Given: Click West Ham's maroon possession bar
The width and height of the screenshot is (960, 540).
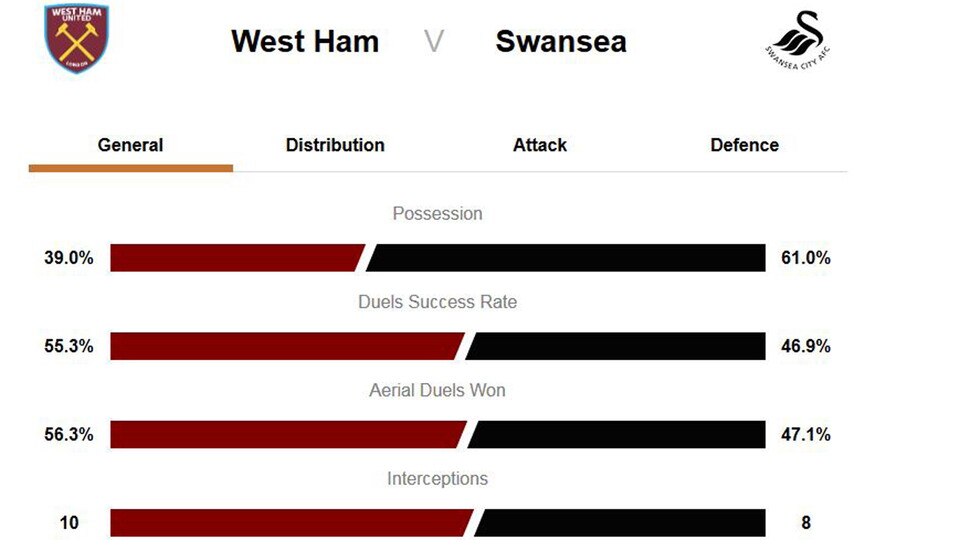Looking at the screenshot, I should [x=236, y=258].
